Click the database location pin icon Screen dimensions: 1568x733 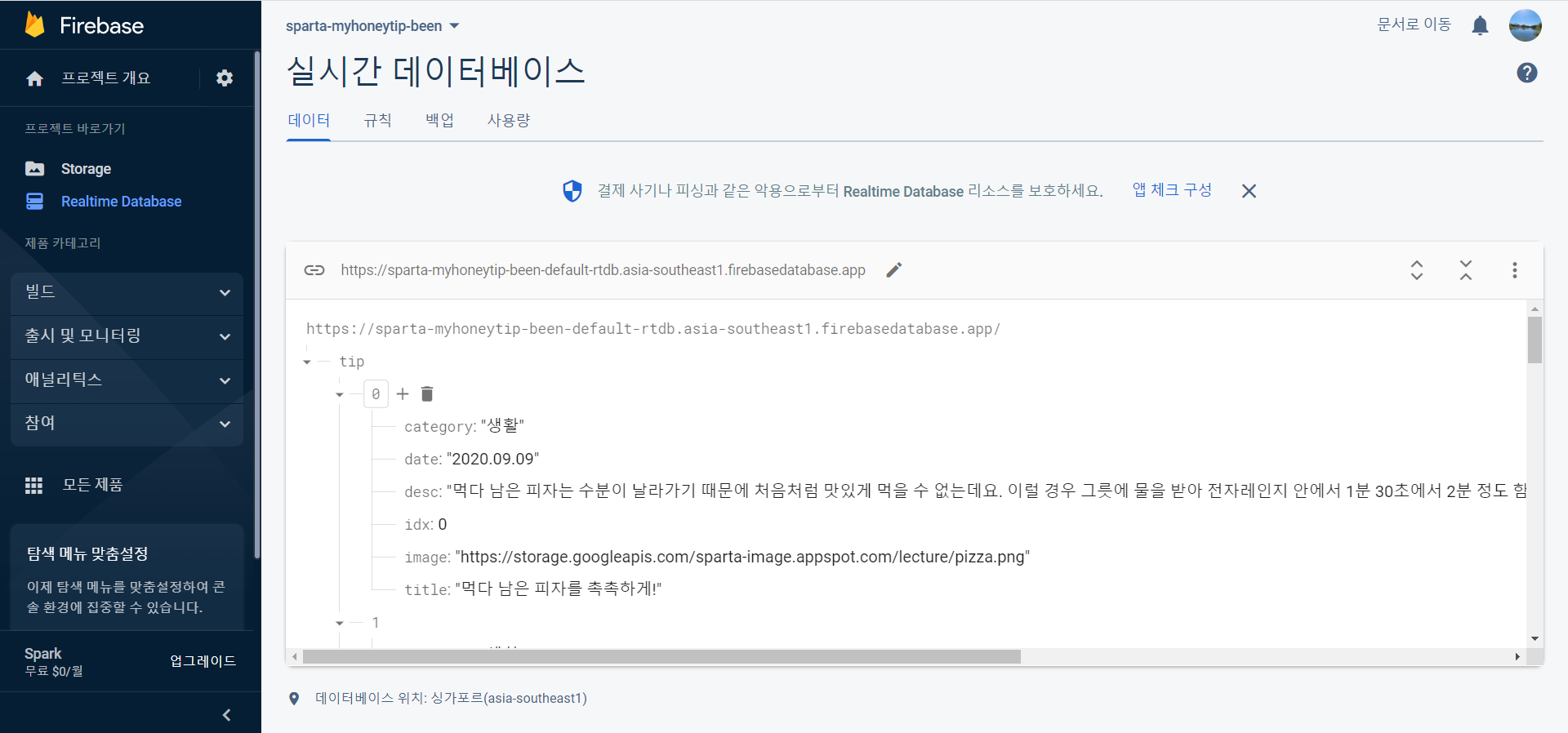tap(294, 699)
